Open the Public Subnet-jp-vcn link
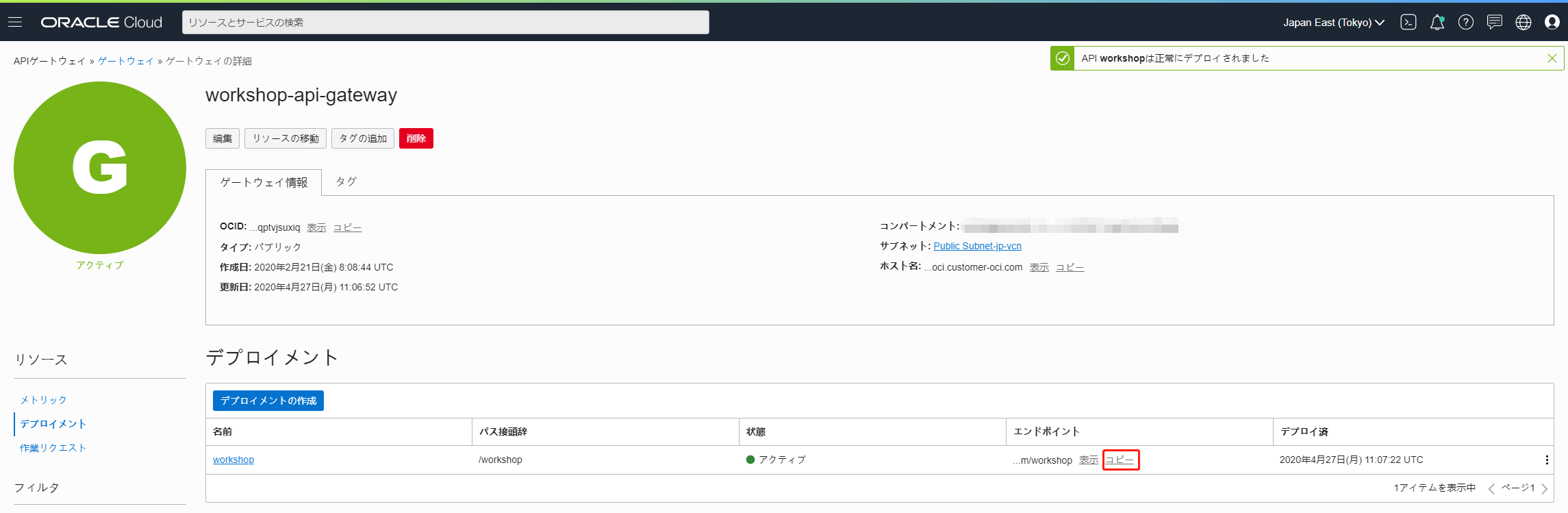This screenshot has width=1568, height=513. [x=977, y=246]
